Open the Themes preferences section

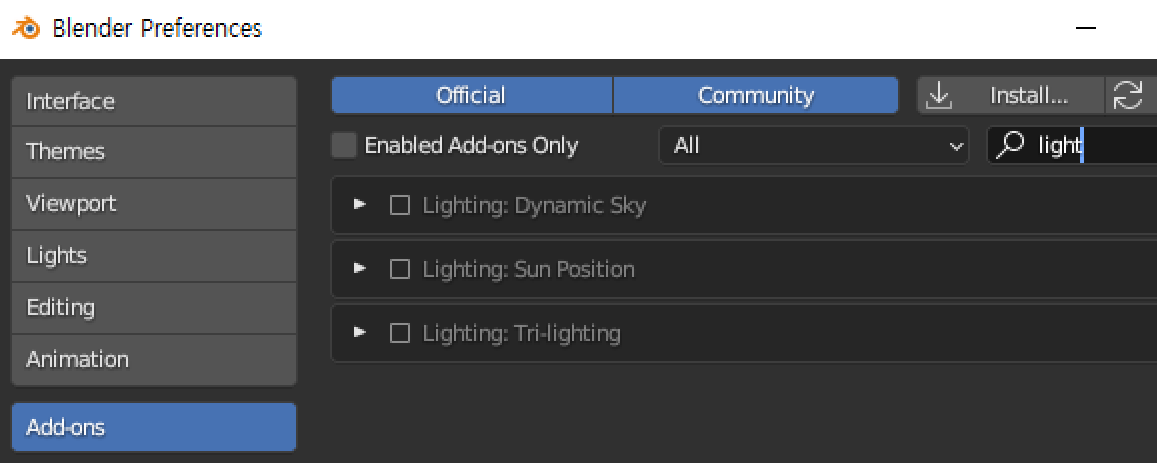pos(153,152)
